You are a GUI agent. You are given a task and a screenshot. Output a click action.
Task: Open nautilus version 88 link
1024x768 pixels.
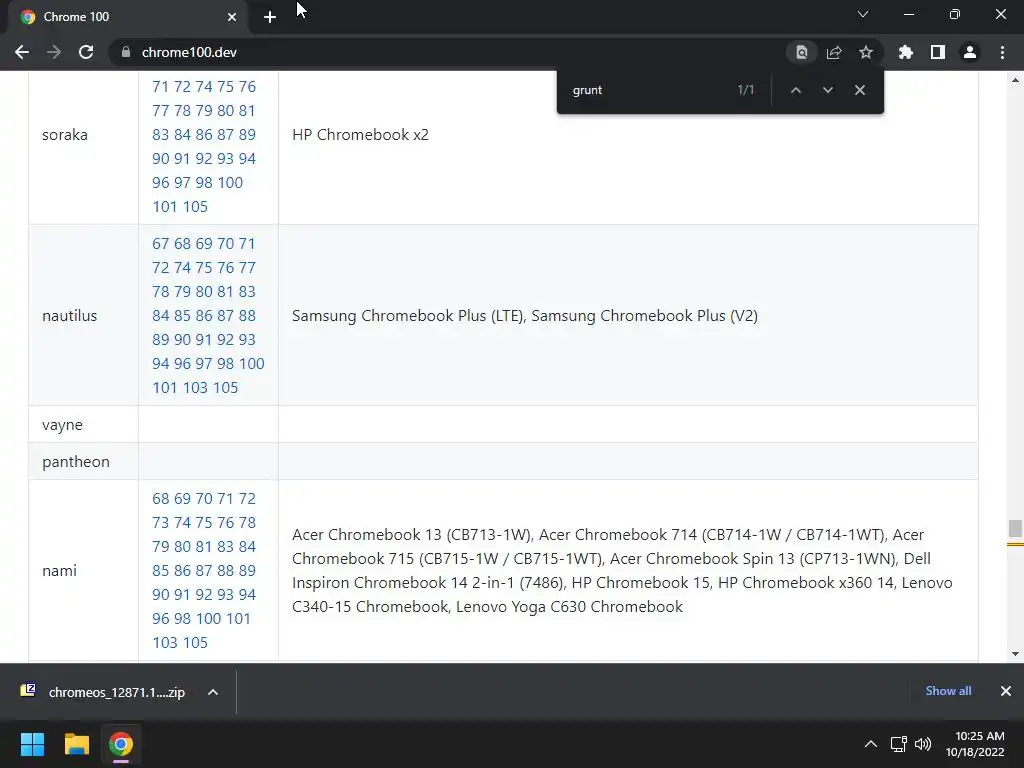tap(247, 315)
